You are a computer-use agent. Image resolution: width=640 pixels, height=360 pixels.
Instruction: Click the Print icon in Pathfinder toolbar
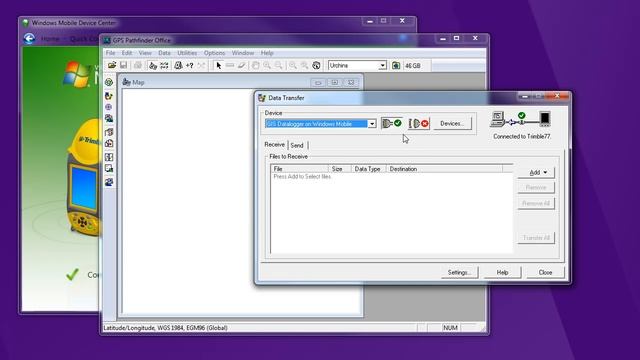tap(138, 65)
